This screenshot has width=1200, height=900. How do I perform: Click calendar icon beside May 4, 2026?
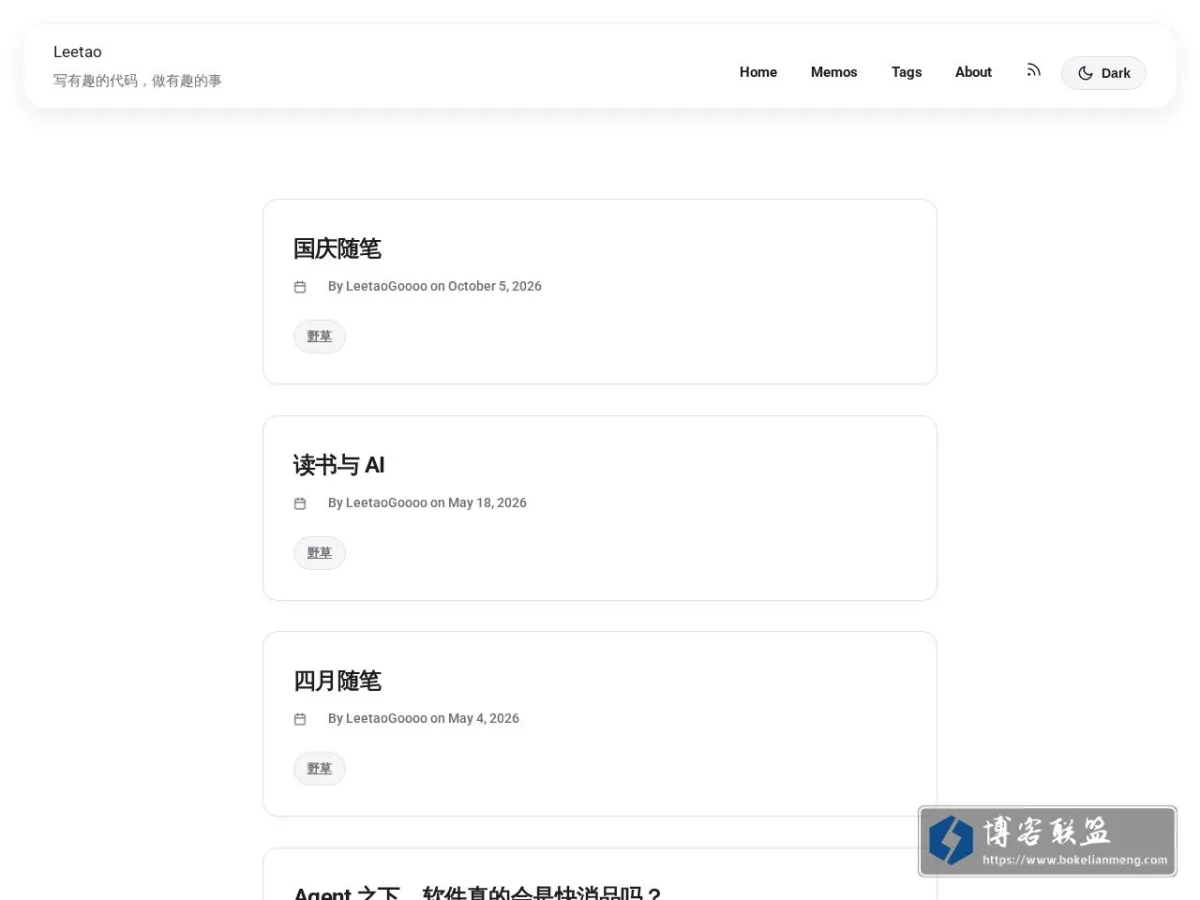point(300,719)
